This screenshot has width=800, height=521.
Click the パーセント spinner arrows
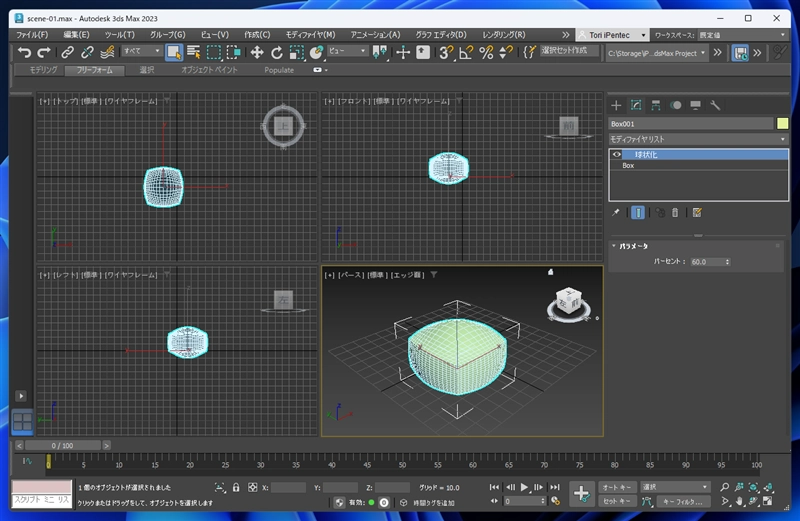click(728, 262)
